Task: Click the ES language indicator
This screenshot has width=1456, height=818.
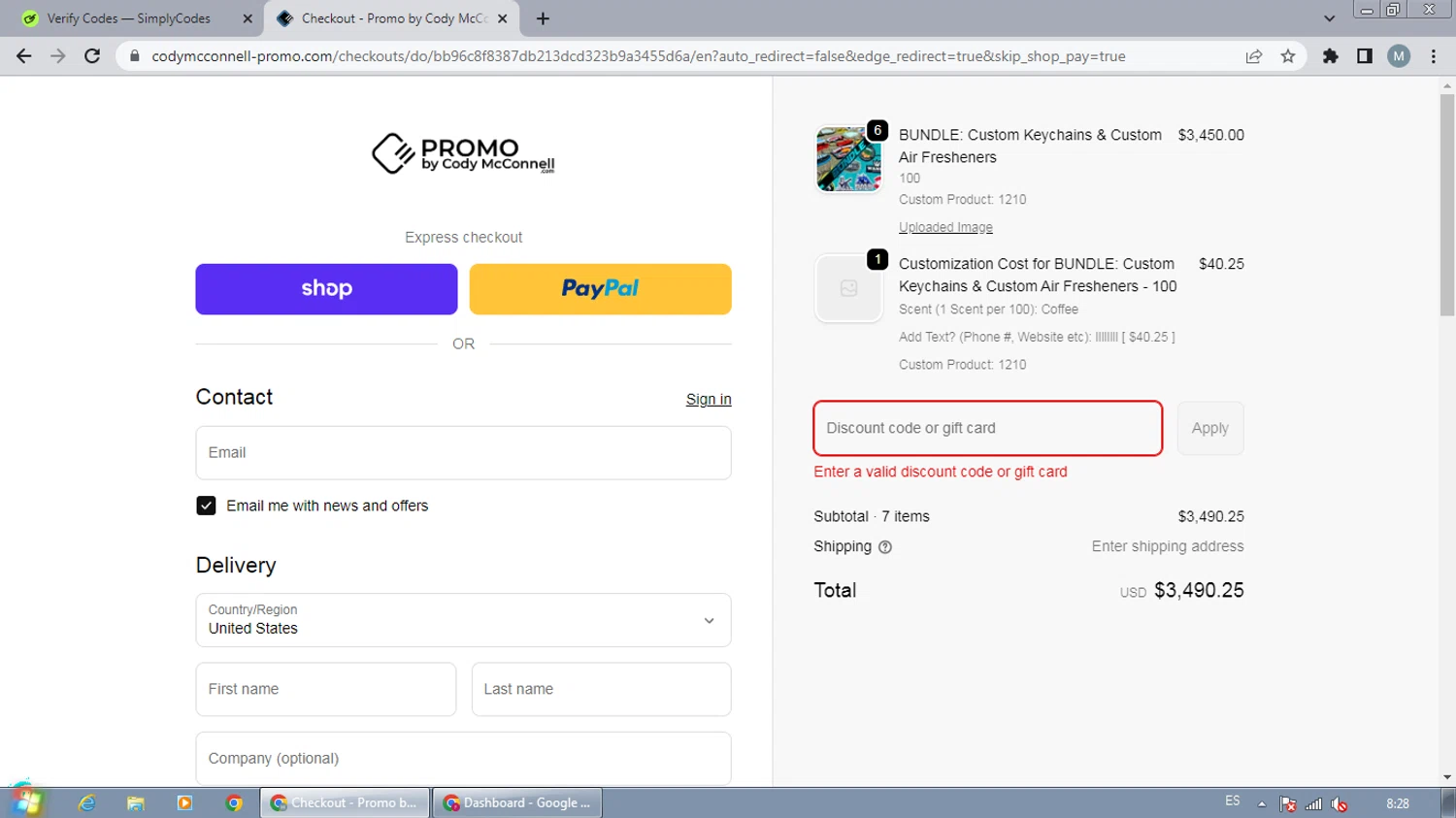Action: point(1233,802)
